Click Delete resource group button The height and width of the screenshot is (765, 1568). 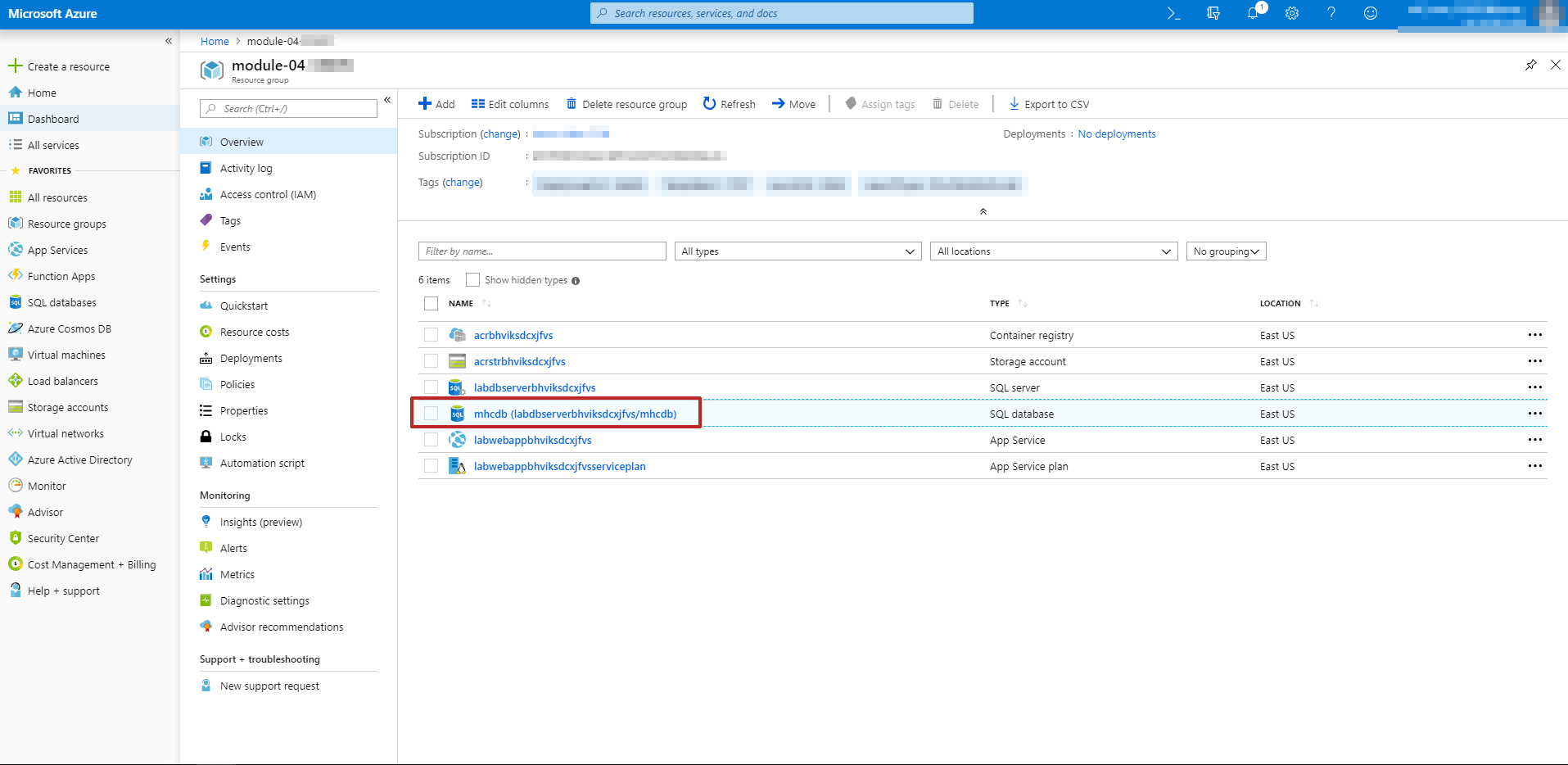point(626,104)
